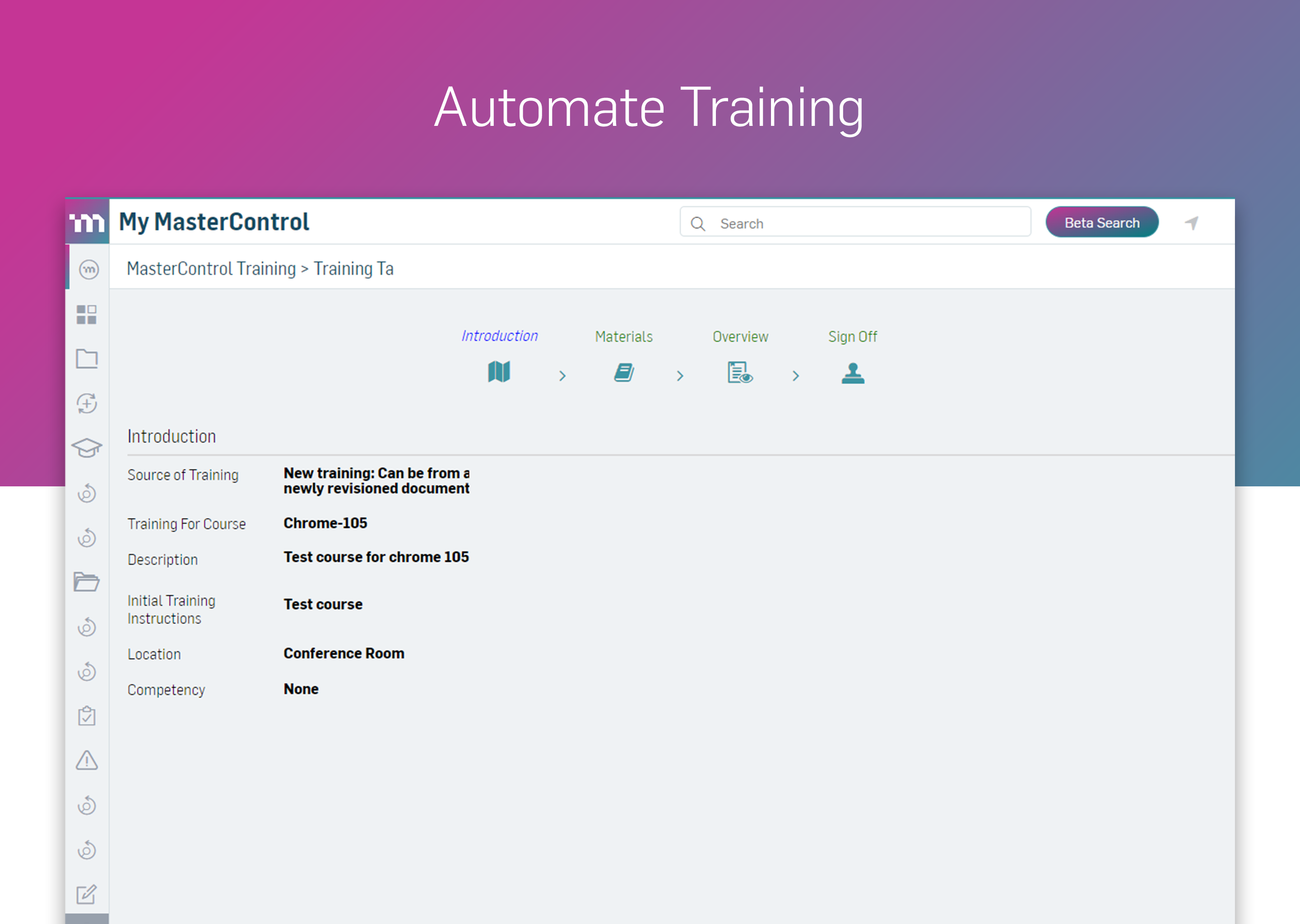
Task: Click the location arrow icon near Beta Search
Action: [x=1192, y=222]
